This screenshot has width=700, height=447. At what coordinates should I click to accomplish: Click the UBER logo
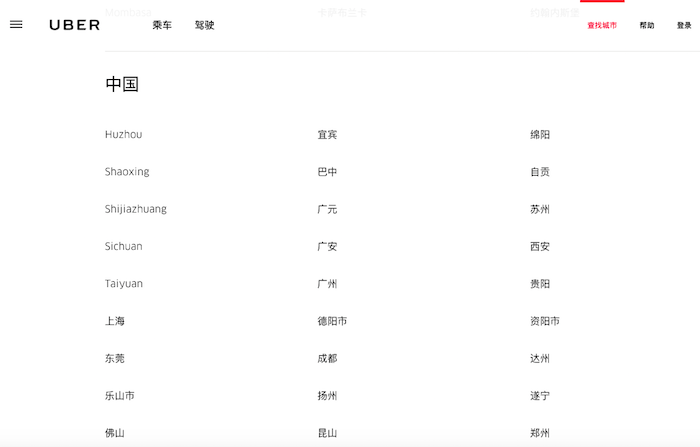[x=75, y=25]
